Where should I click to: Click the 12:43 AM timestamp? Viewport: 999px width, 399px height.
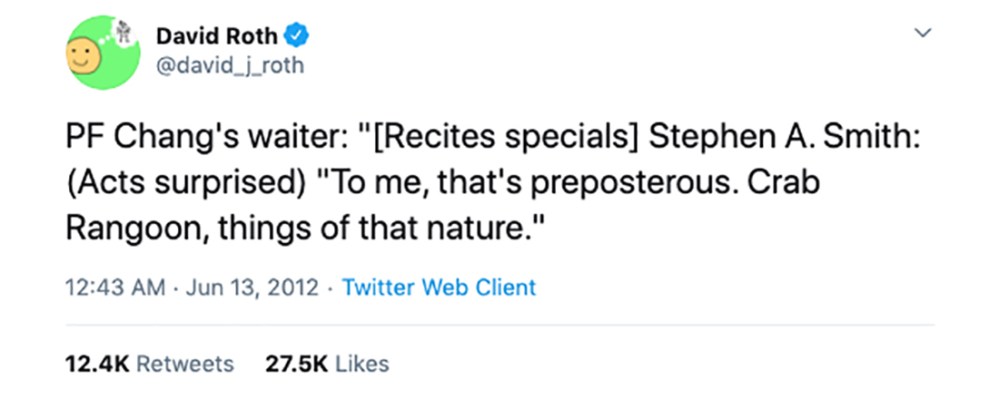point(115,287)
